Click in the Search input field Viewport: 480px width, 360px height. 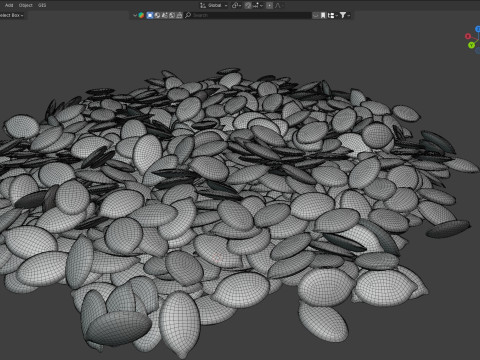(x=248, y=15)
